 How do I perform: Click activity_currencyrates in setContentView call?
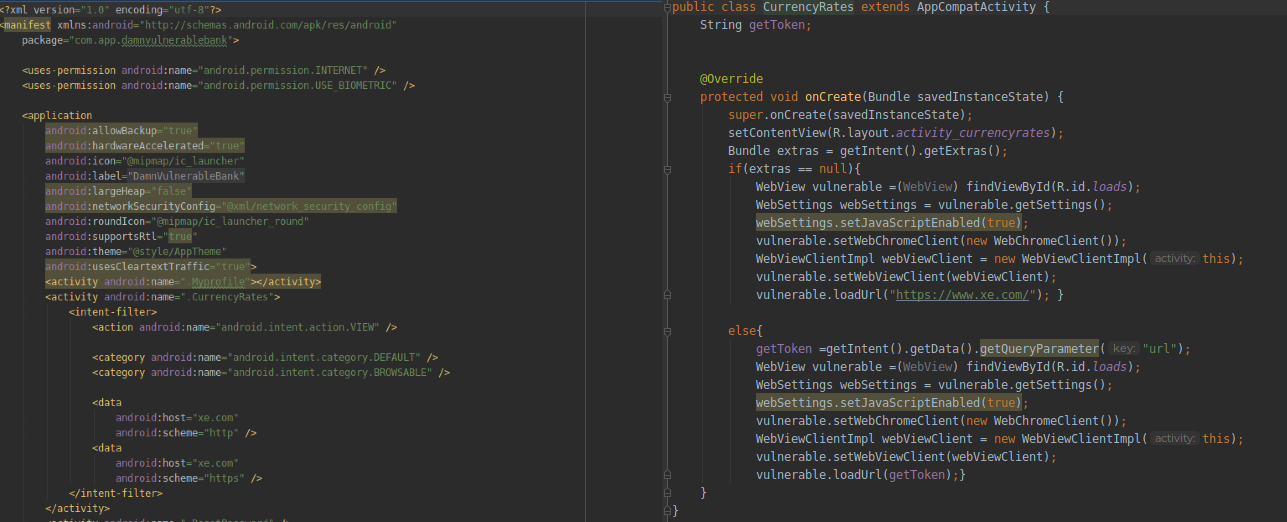[974, 133]
